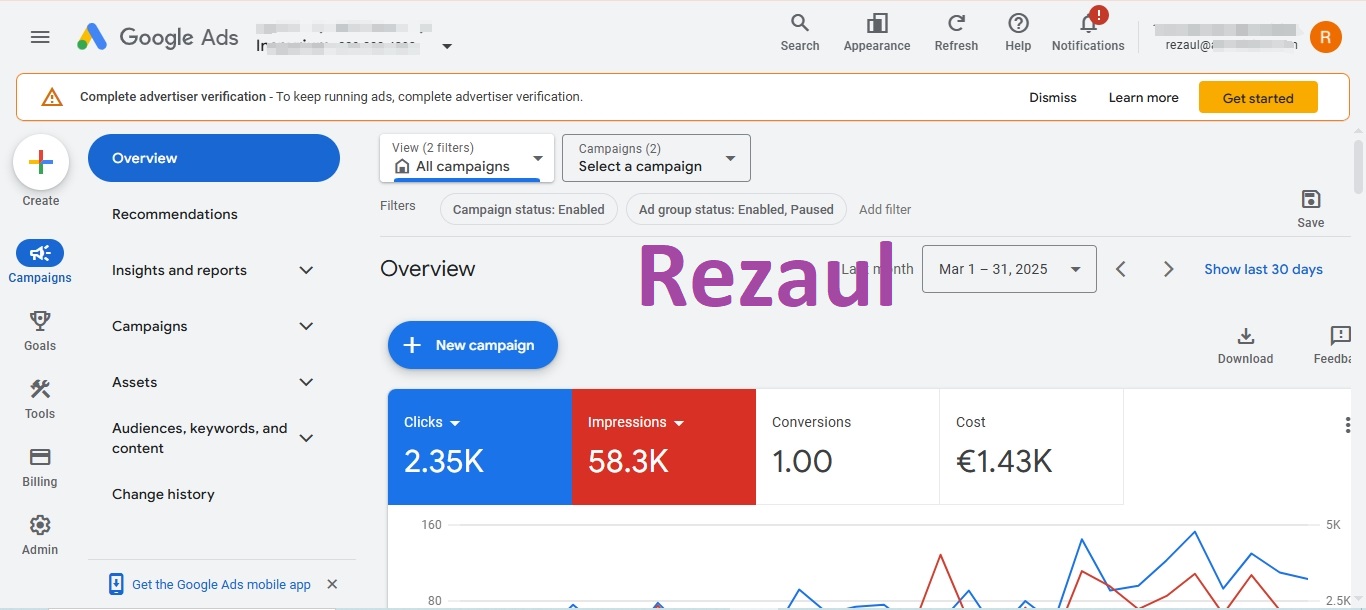Open the Search tool

pos(800,32)
